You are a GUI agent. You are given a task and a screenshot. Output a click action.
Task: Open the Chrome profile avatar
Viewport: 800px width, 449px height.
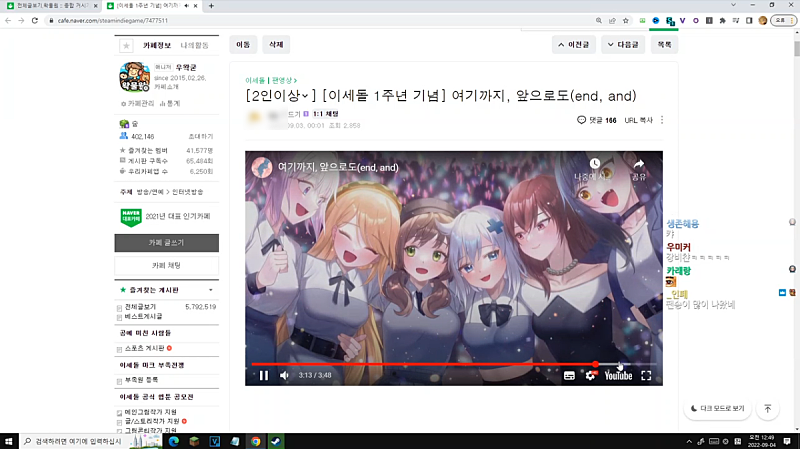[x=763, y=20]
